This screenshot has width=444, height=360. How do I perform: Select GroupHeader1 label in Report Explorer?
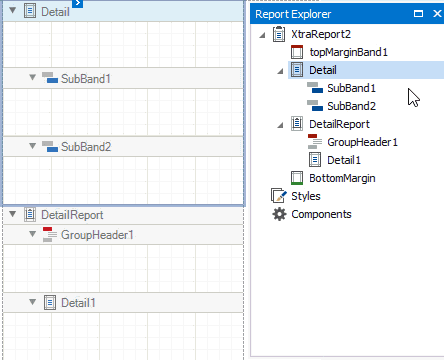point(363,142)
